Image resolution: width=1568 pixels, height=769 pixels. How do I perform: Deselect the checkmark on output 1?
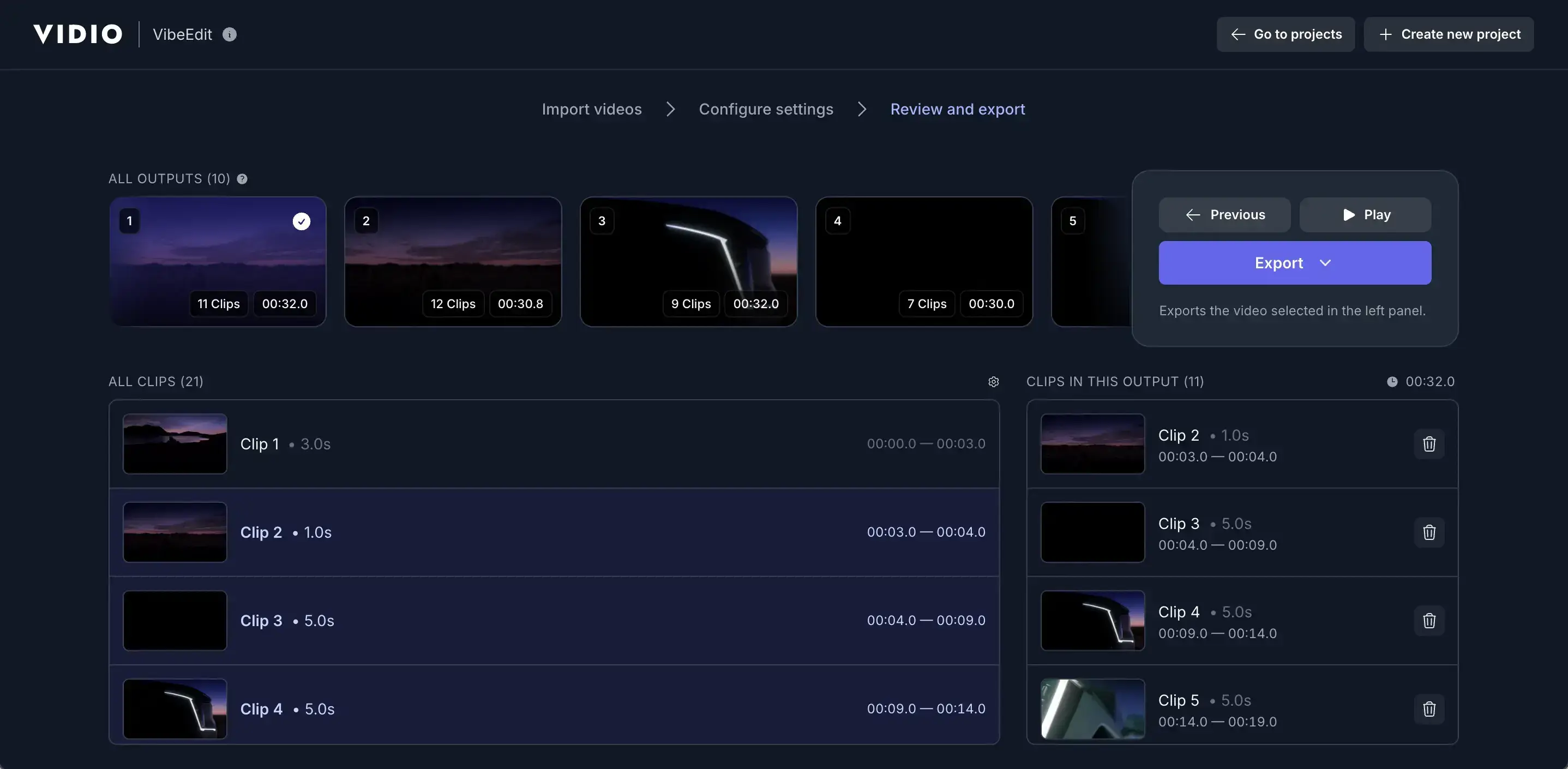point(302,221)
